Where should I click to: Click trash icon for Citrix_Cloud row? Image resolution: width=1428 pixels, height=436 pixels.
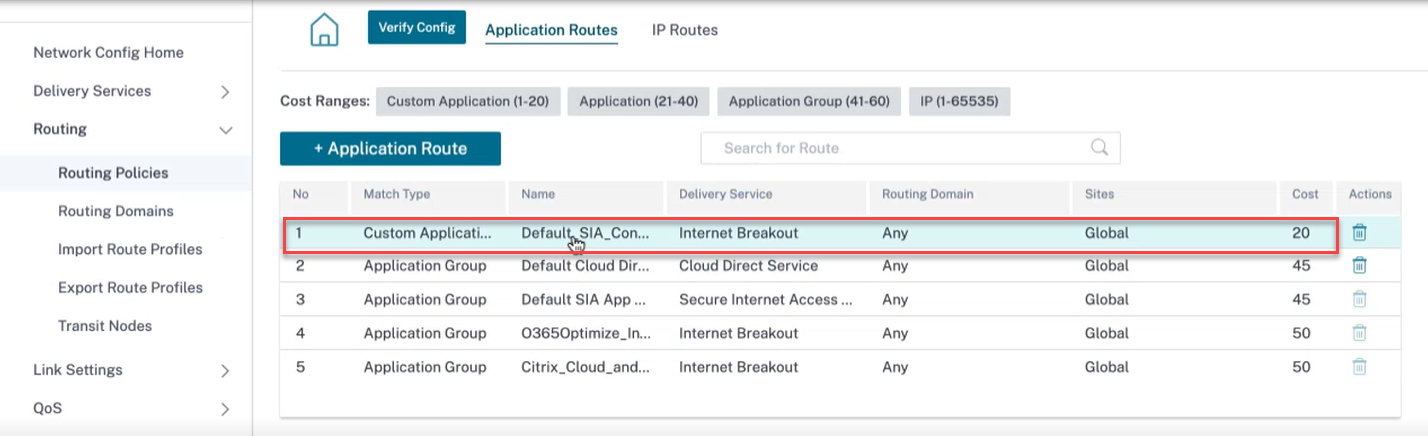(x=1359, y=367)
